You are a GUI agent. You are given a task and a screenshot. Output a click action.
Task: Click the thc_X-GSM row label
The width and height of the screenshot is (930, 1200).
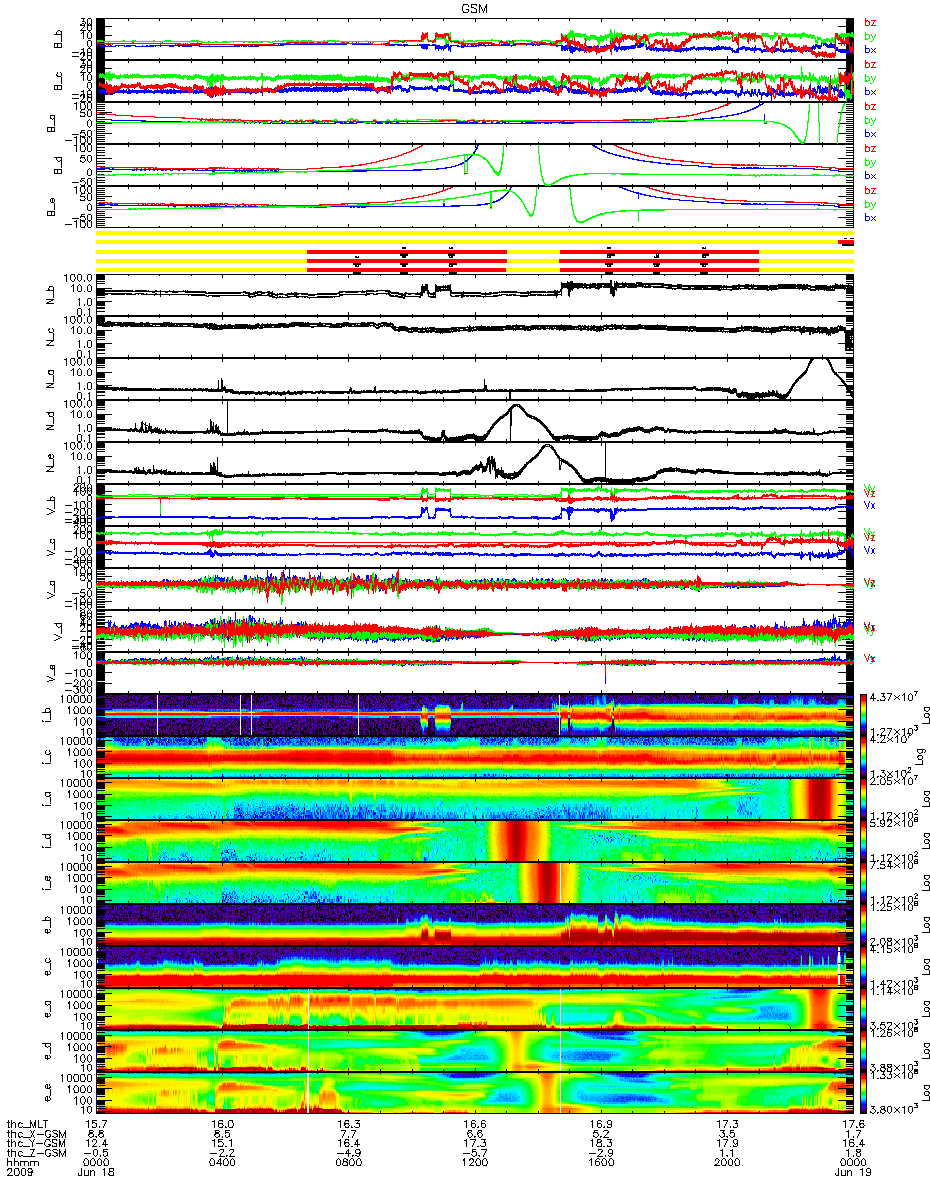[x=37, y=1134]
